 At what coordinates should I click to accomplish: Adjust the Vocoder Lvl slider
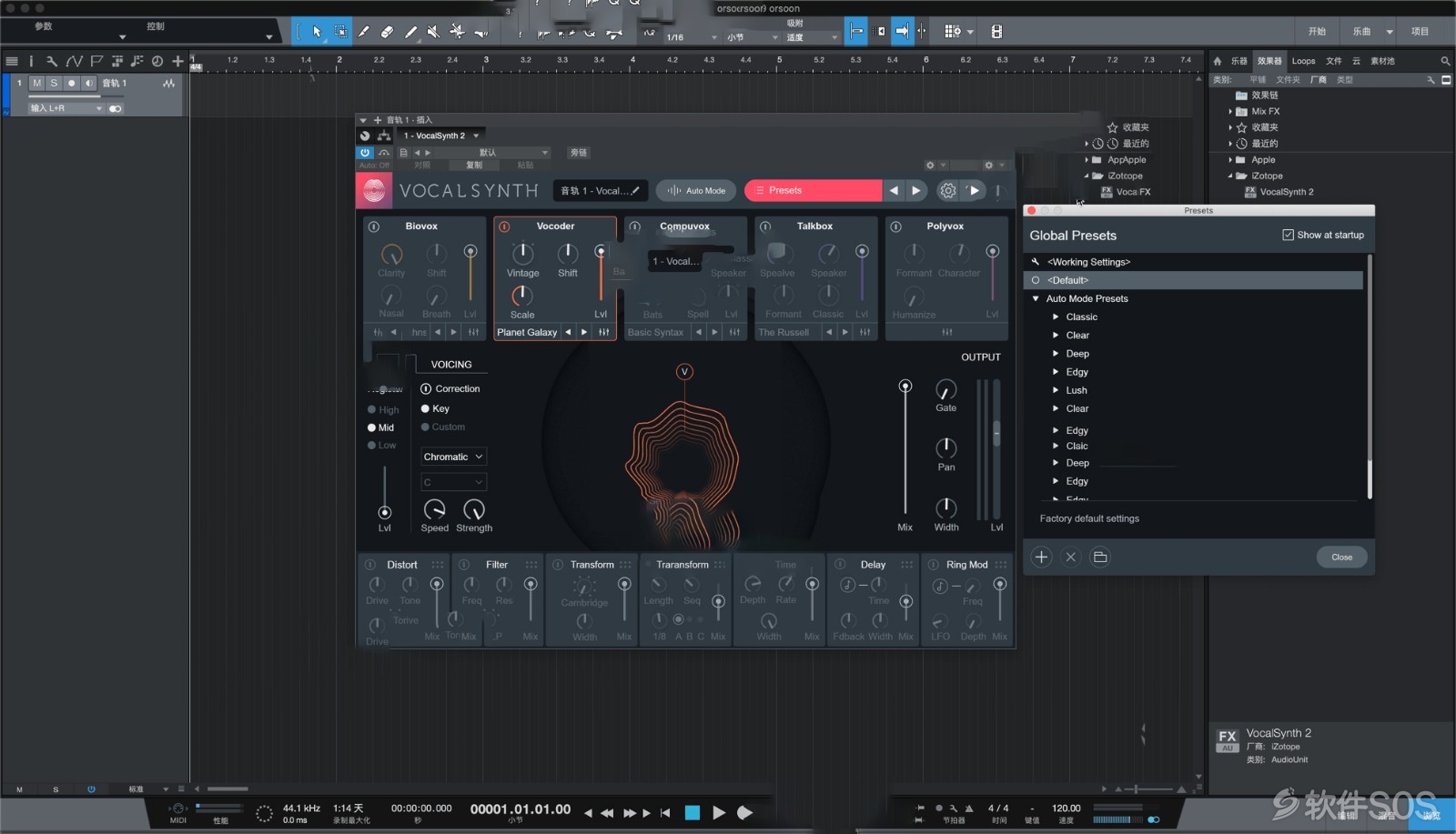coord(600,273)
